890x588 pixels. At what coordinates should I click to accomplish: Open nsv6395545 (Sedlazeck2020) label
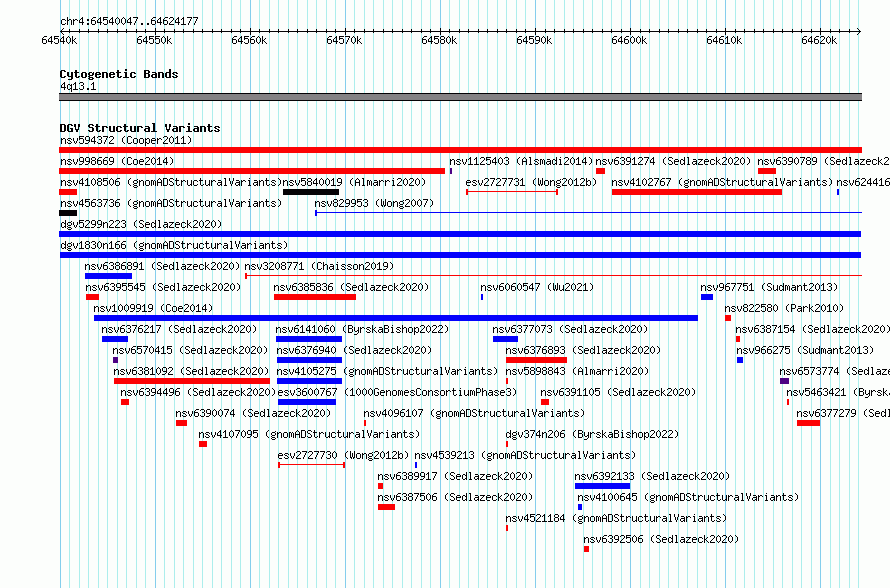[x=163, y=287]
